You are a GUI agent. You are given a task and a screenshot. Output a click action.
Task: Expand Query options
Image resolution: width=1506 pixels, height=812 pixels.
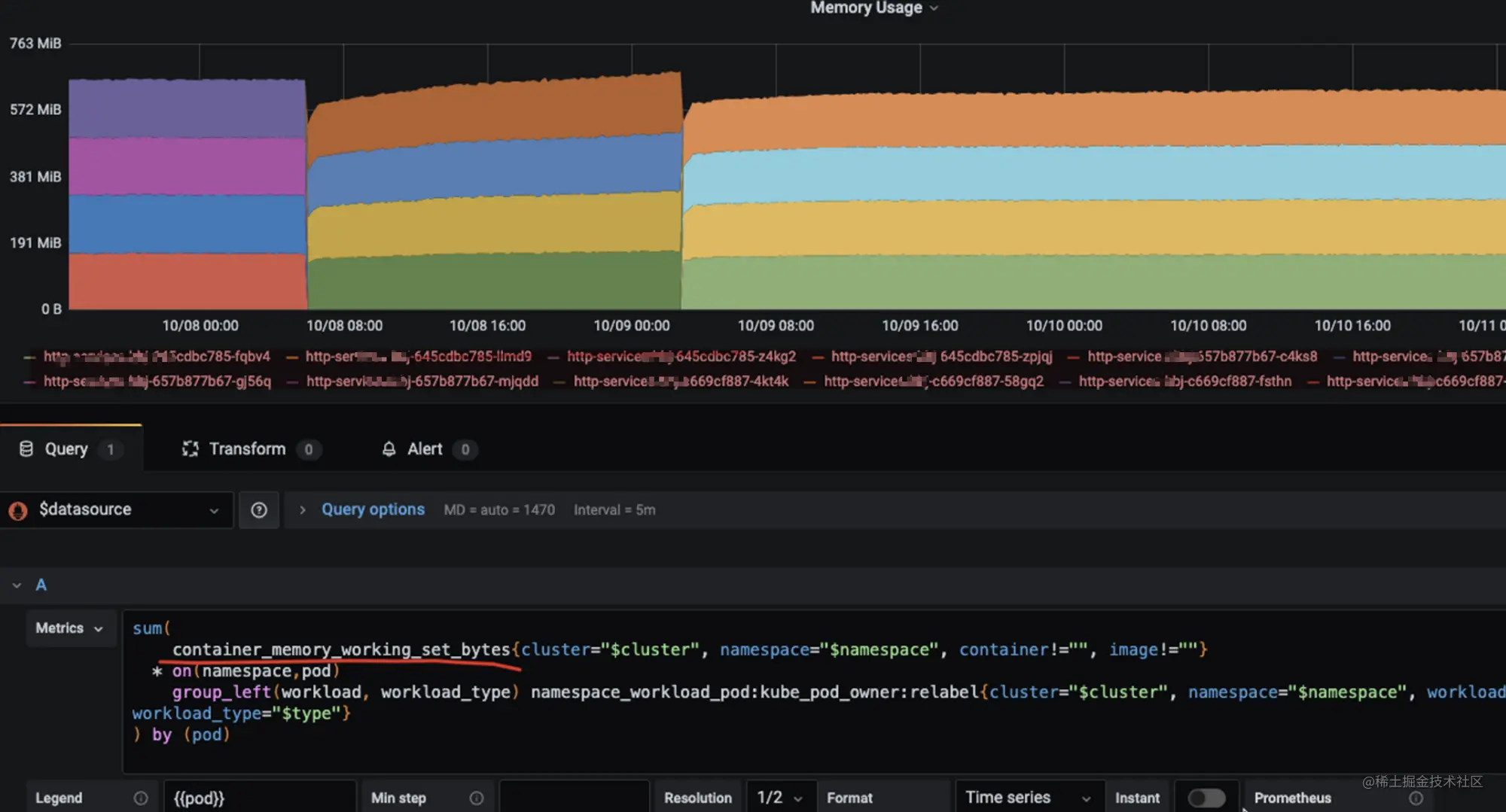372,510
